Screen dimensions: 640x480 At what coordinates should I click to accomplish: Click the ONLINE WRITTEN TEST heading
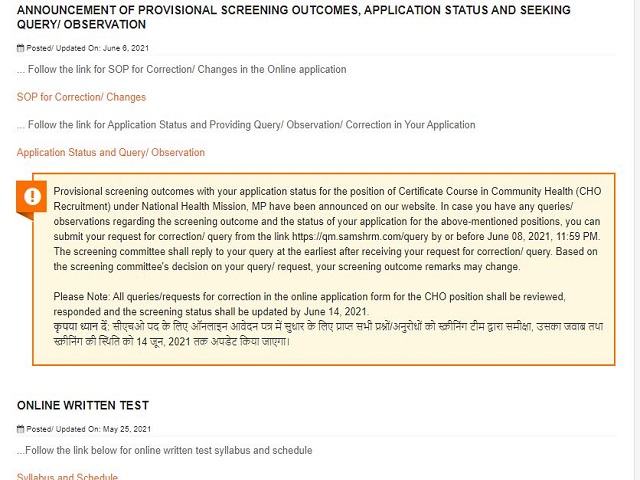83,405
